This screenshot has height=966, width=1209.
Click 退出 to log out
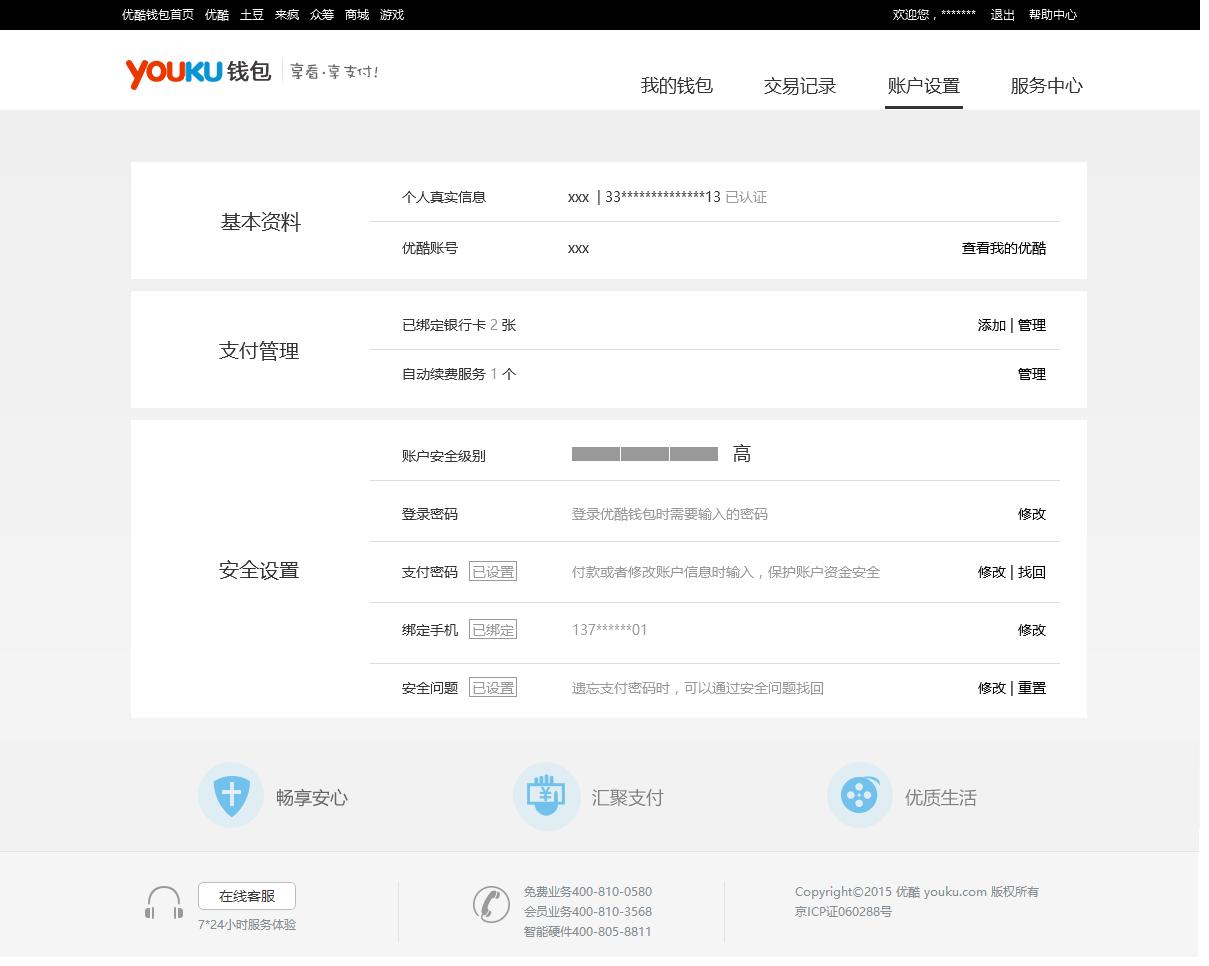coord(1002,15)
